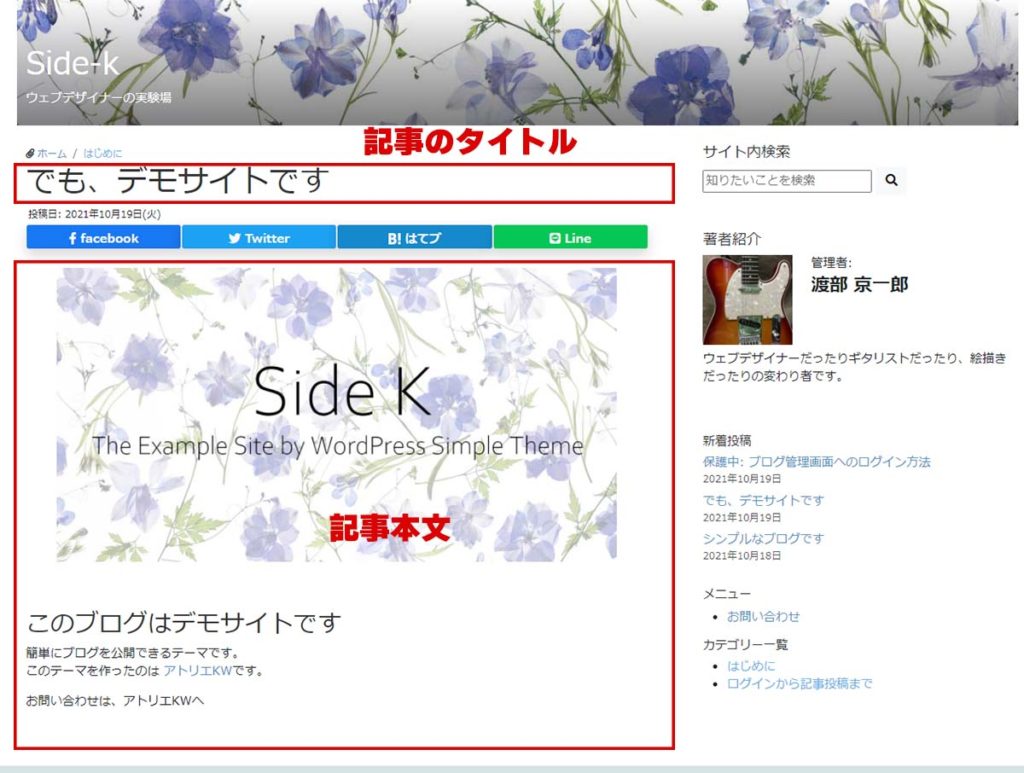
Task: Open でも、デモサイトです in the 新着投稿 list
Action: coord(763,500)
